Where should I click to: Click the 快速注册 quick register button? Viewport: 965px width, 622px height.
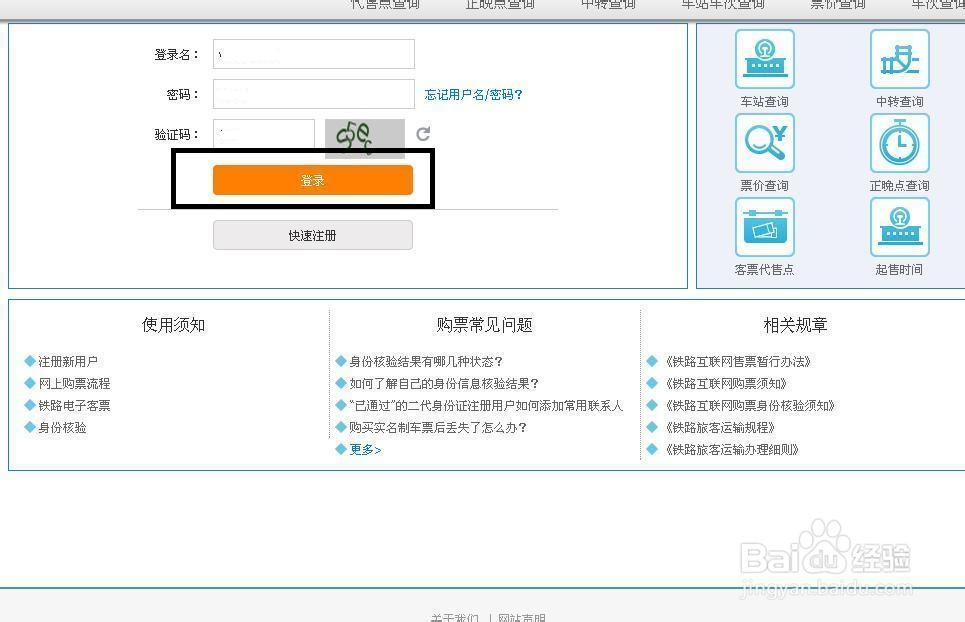313,234
